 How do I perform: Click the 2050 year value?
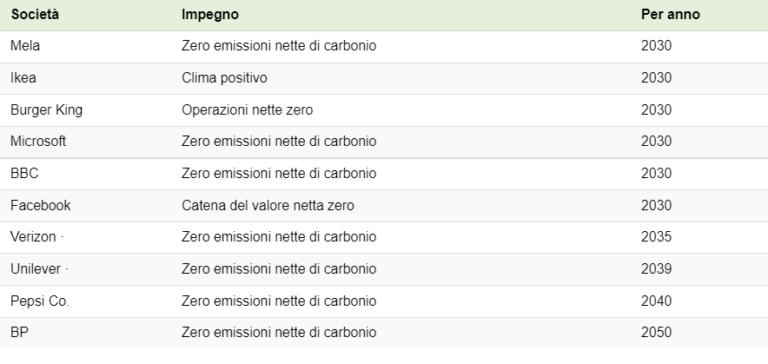tap(656, 333)
